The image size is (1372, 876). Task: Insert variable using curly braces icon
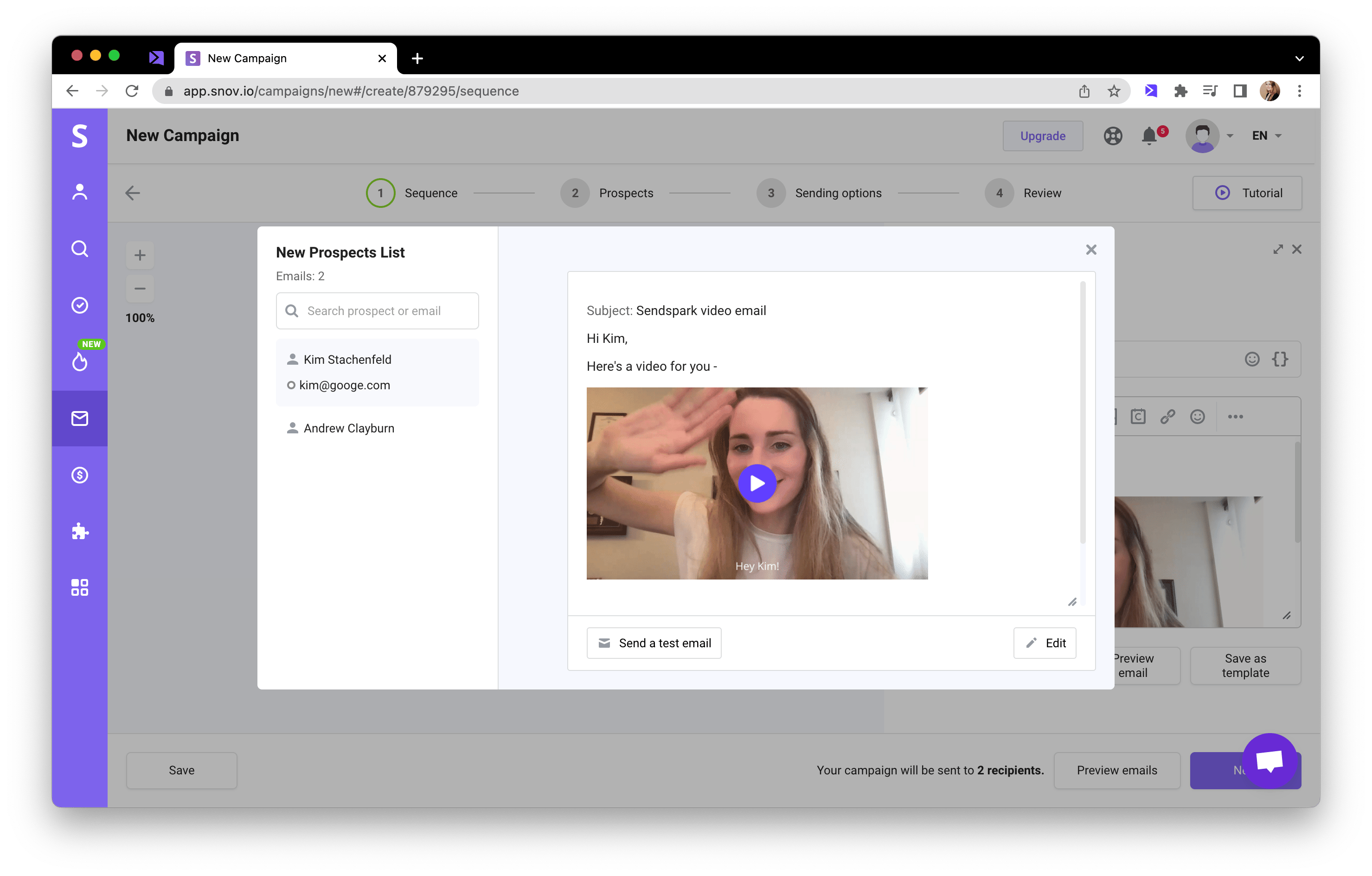(1280, 359)
